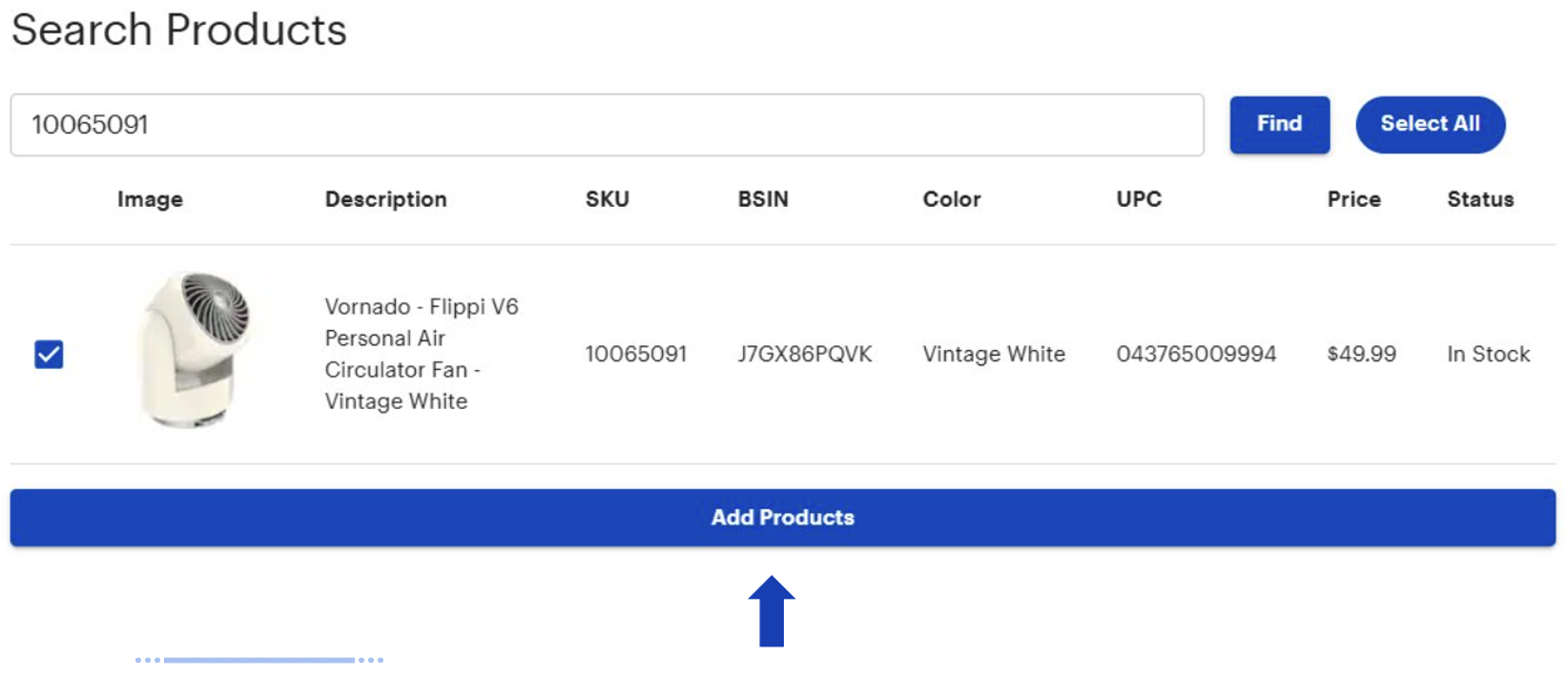The width and height of the screenshot is (1568, 677).
Task: Click the UPC column header
Action: coord(1139,199)
